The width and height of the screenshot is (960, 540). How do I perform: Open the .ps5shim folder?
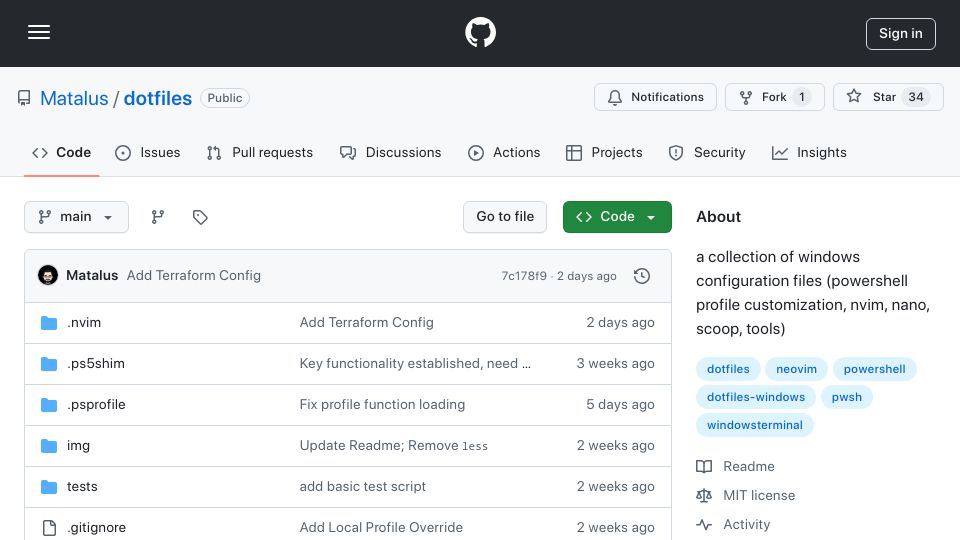click(96, 364)
